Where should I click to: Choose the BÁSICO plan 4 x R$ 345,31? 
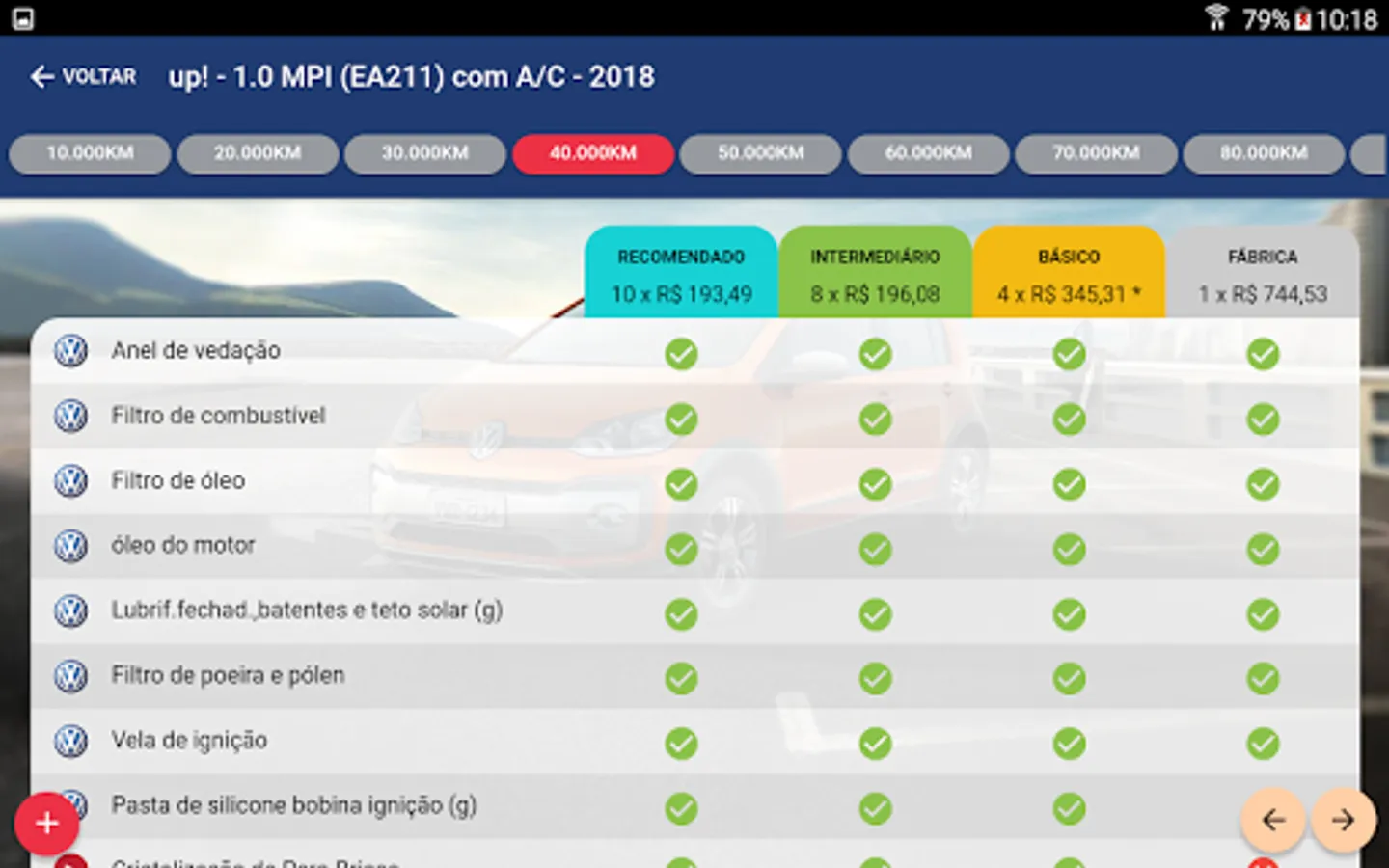[x=1069, y=273]
